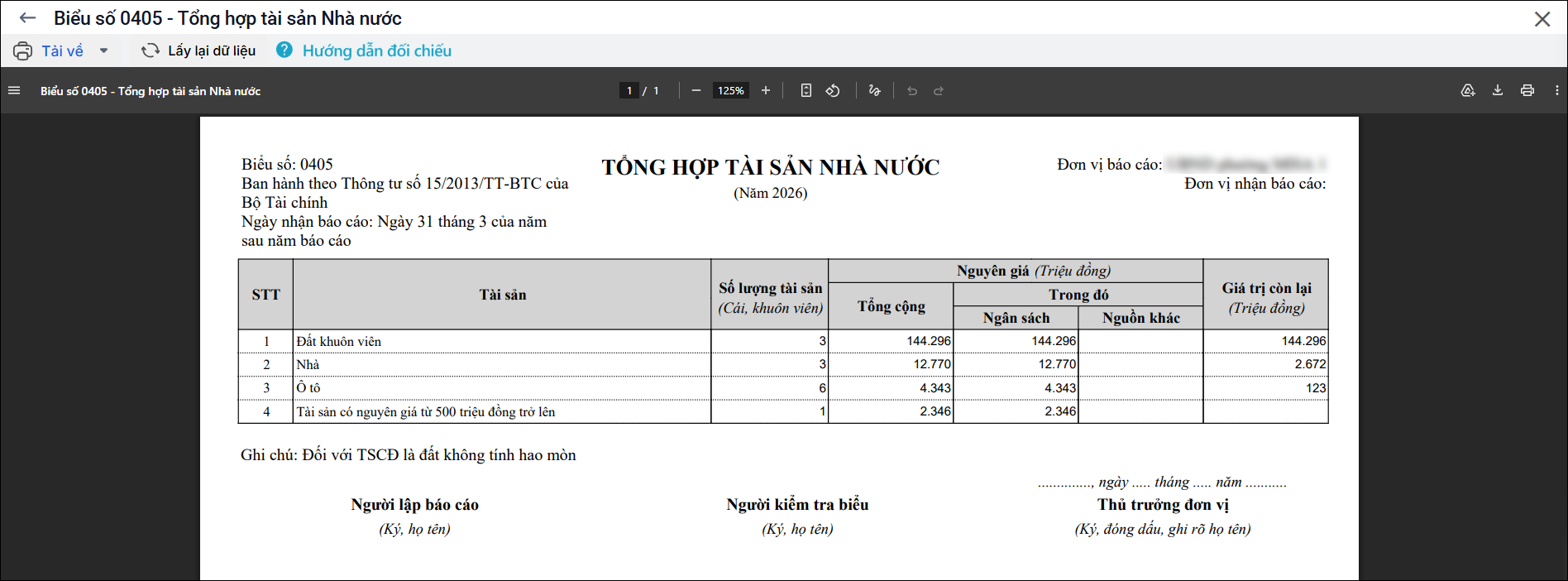Zoom in with the plus button
Image resolution: width=1568 pixels, height=581 pixels.
click(766, 91)
